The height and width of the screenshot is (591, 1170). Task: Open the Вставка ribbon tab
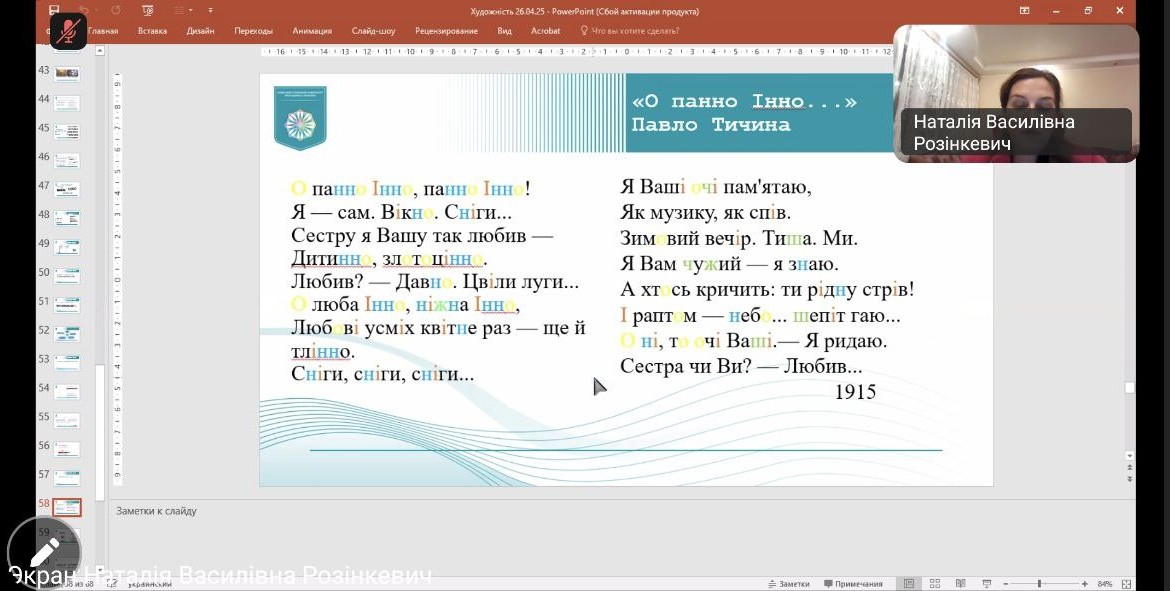[x=152, y=31]
